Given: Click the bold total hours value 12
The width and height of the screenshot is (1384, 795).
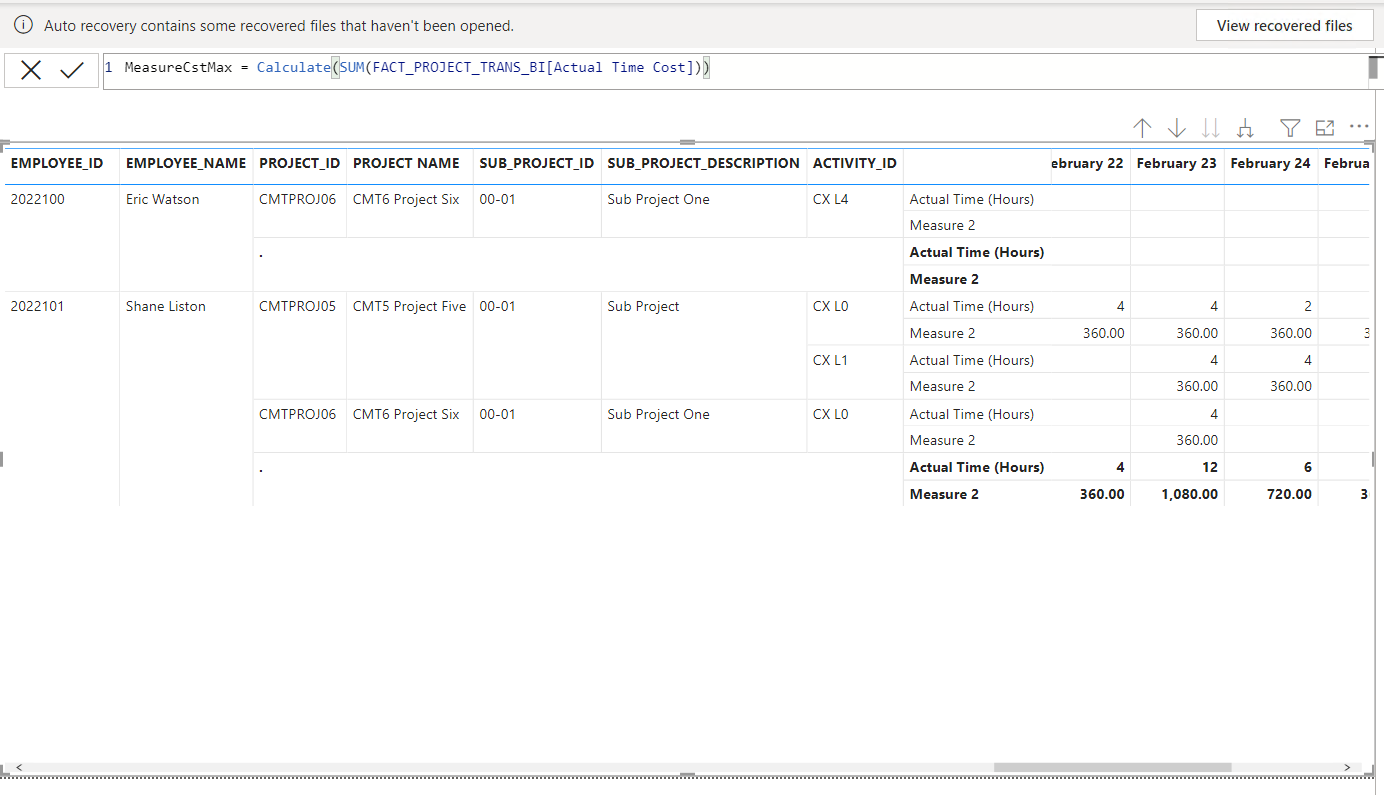Looking at the screenshot, I should (x=1210, y=467).
